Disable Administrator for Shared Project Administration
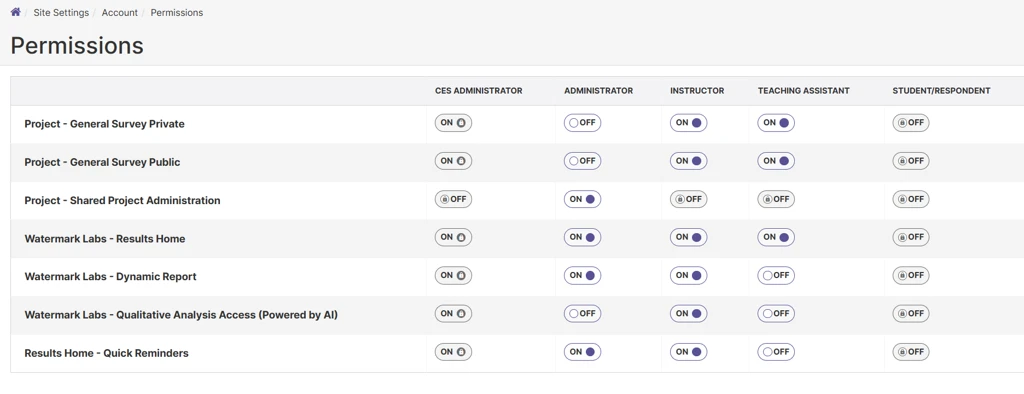The image size is (1024, 394). pyautogui.click(x=583, y=199)
